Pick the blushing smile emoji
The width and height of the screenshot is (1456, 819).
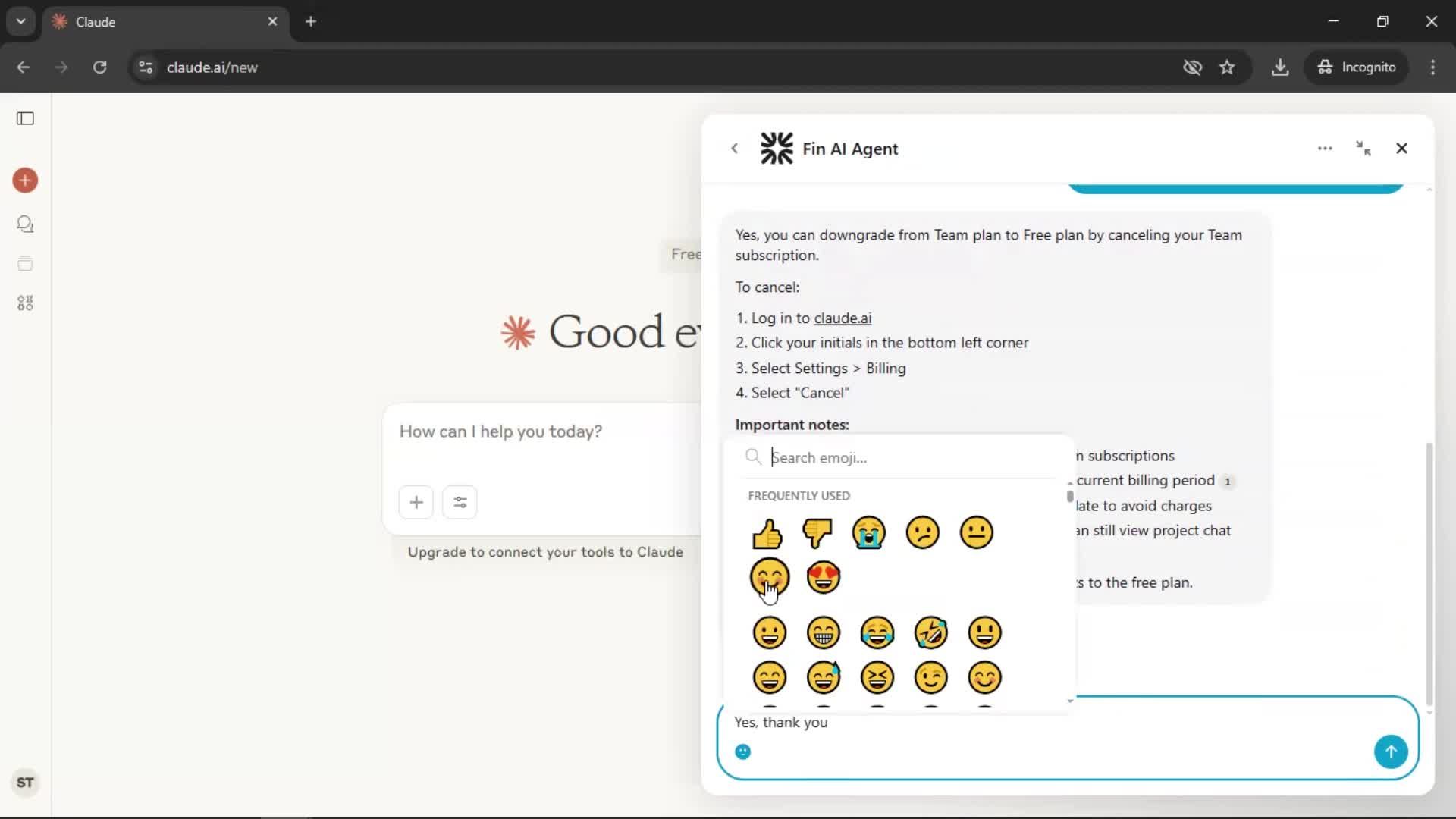[985, 677]
